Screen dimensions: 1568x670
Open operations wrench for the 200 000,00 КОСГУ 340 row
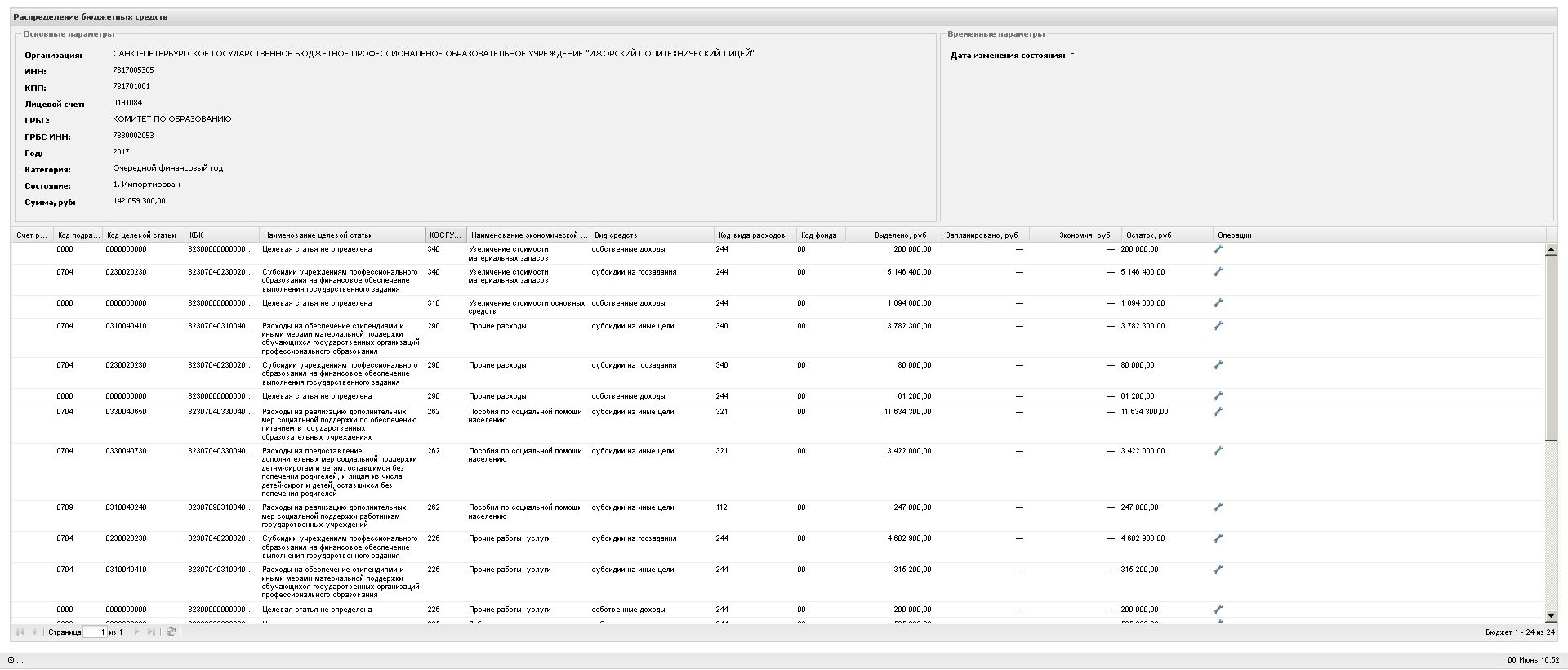point(1218,250)
